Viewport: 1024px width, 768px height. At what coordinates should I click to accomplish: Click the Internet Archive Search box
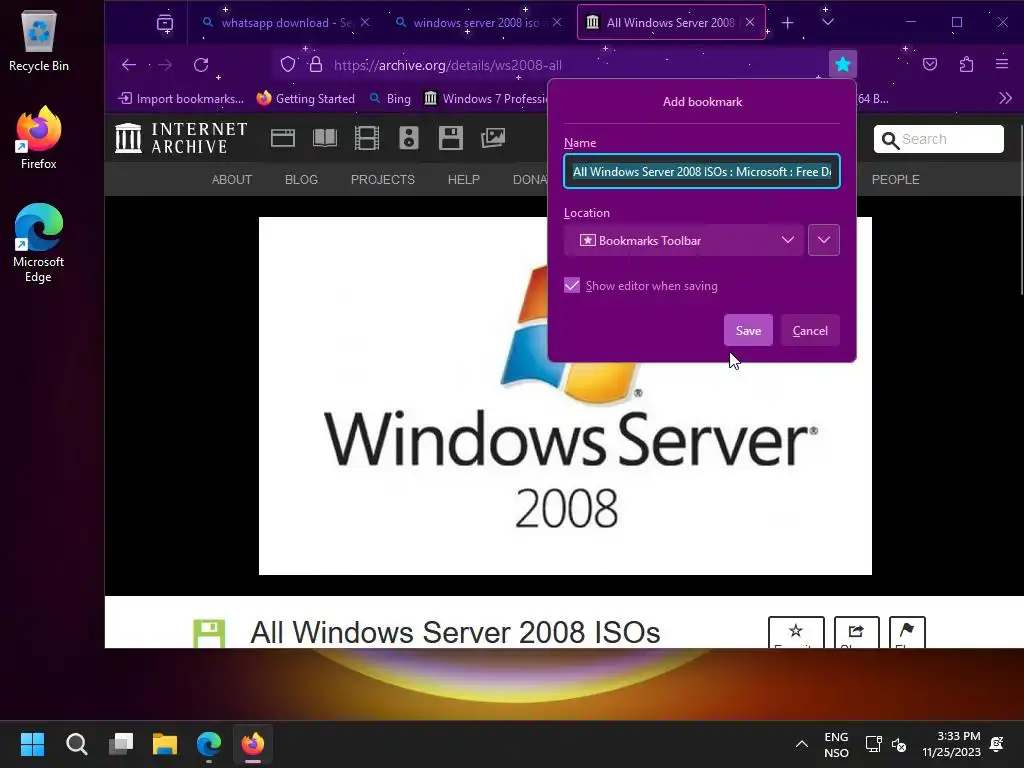click(938, 139)
